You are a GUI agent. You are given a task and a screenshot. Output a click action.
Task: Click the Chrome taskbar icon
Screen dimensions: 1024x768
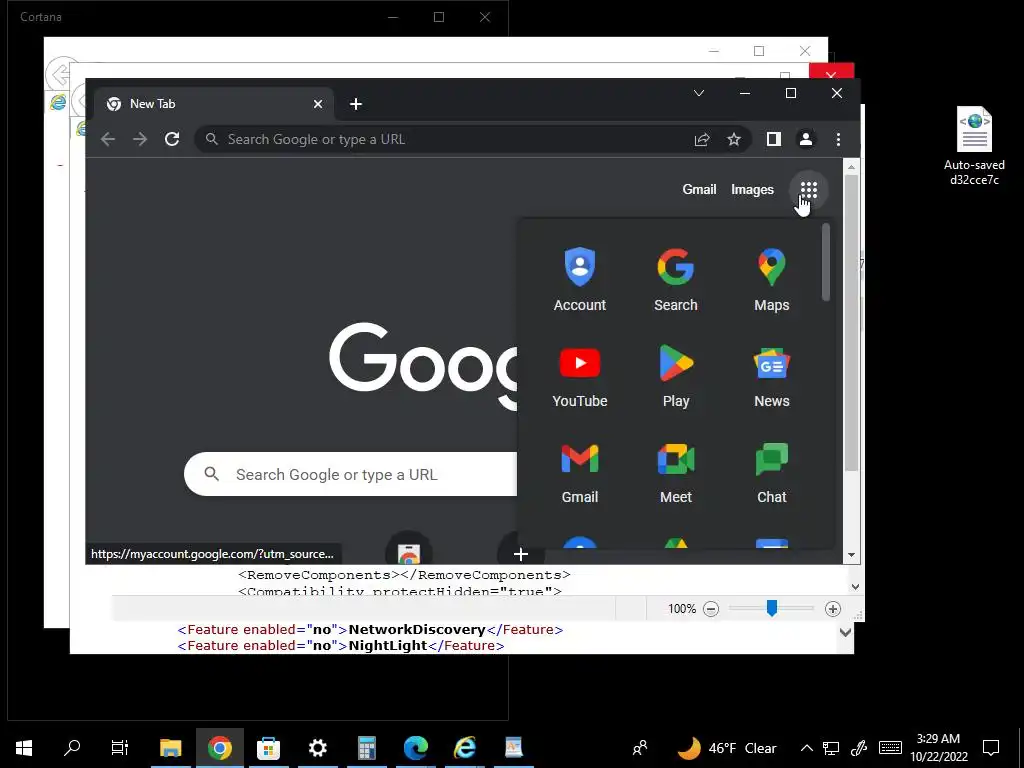(219, 748)
